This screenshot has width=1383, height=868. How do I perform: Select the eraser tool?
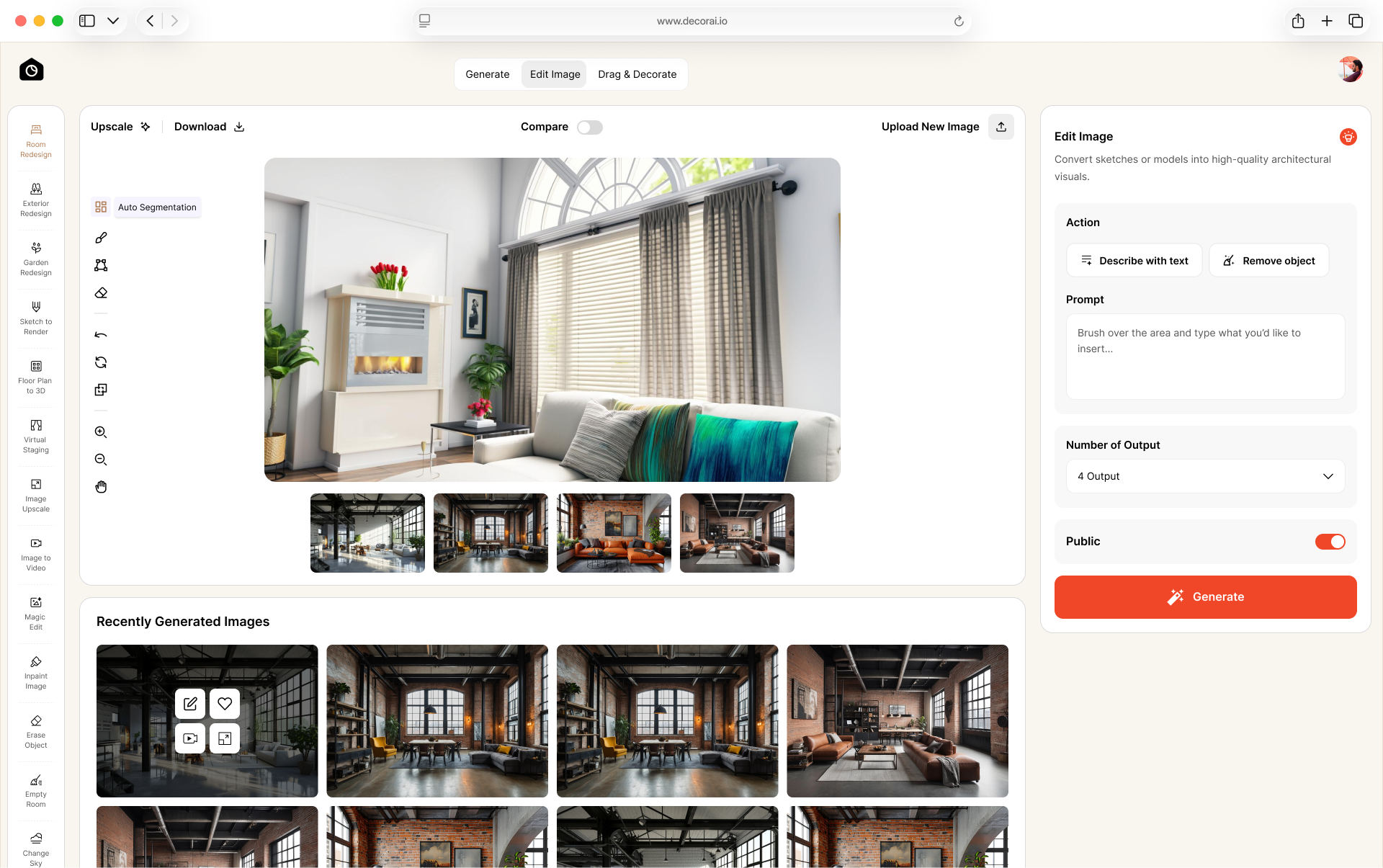tap(101, 292)
